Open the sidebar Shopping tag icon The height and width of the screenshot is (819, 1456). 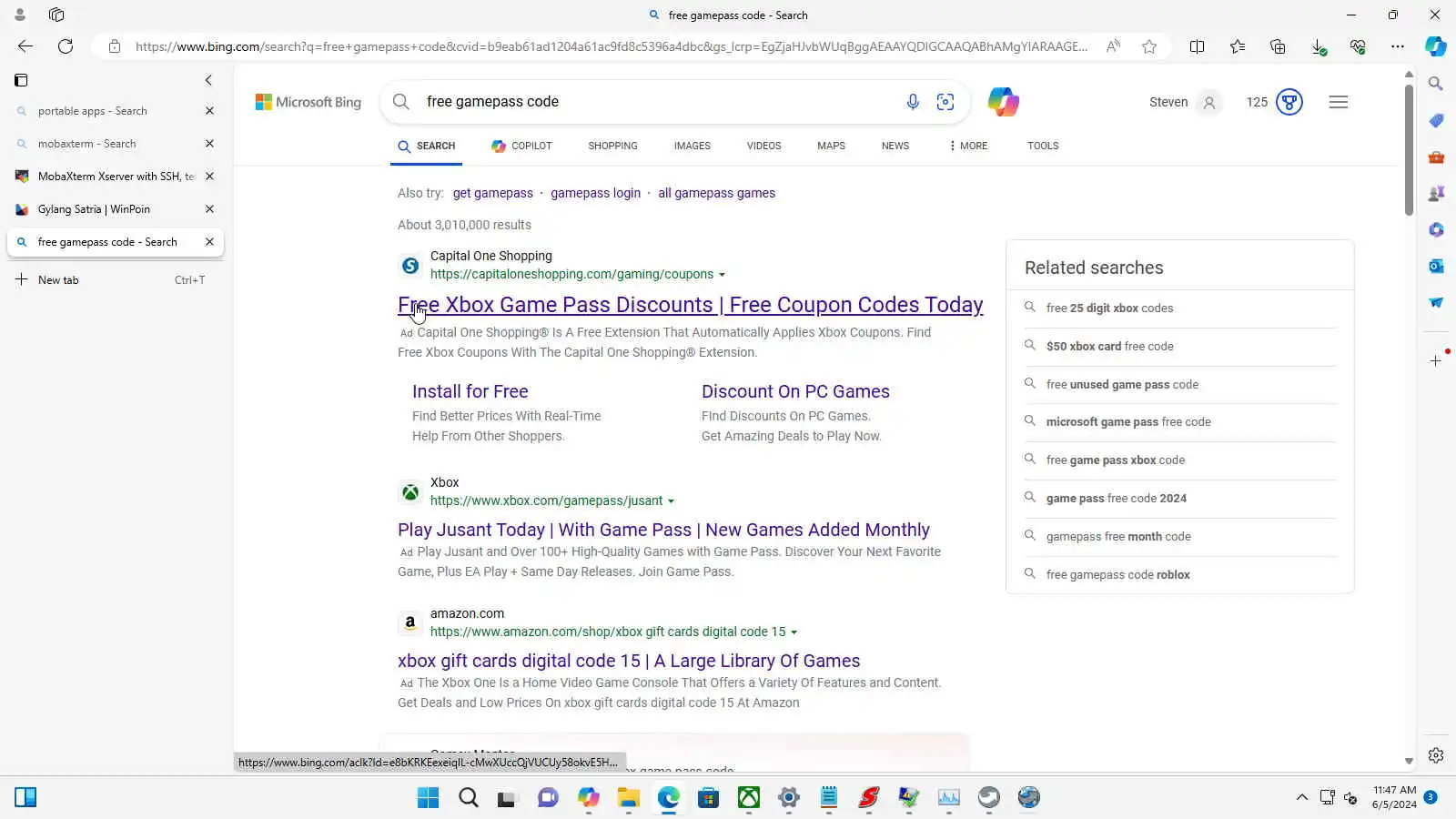tap(1436, 120)
